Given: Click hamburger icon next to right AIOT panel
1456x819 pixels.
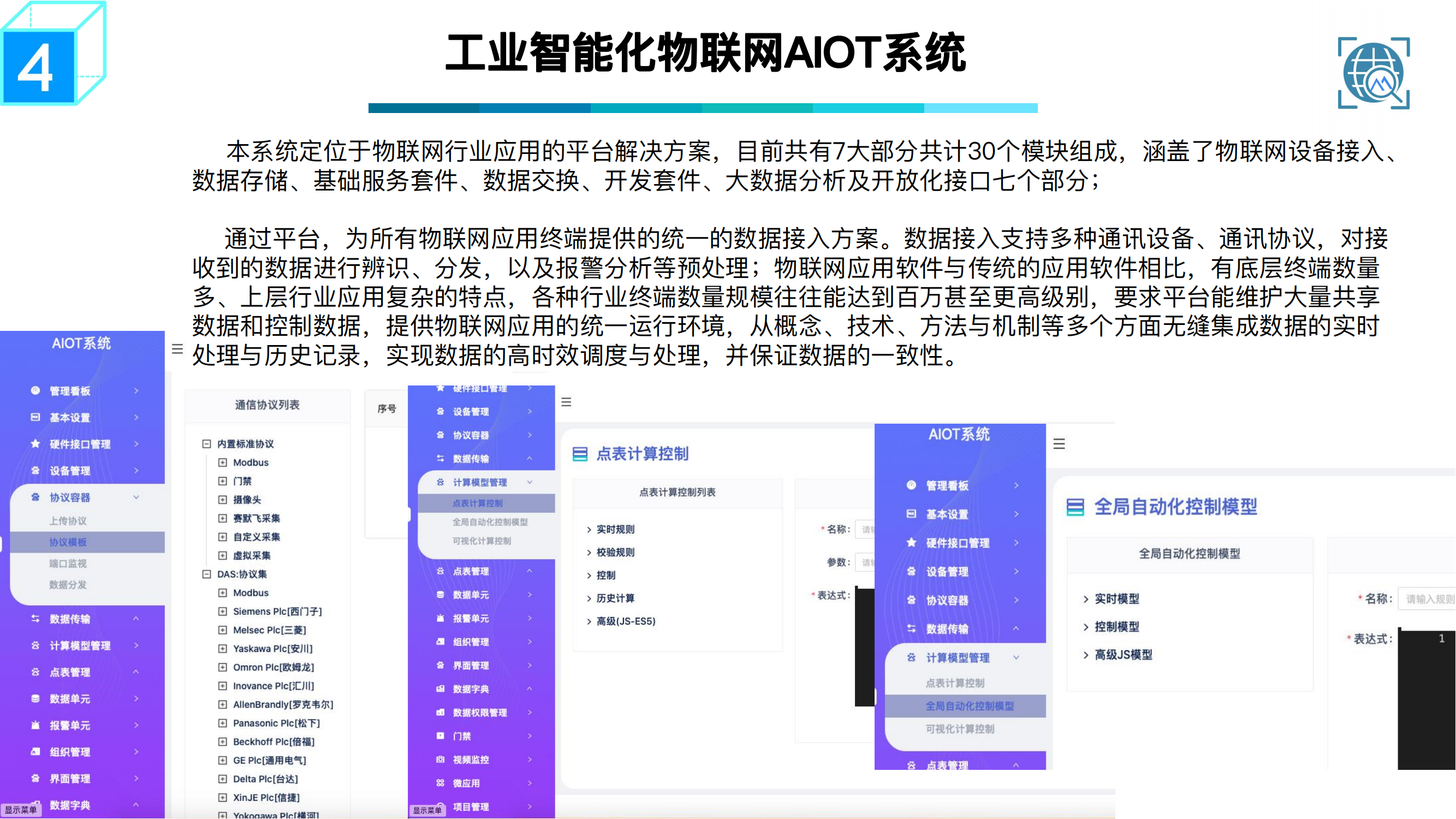Looking at the screenshot, I should point(1059,444).
